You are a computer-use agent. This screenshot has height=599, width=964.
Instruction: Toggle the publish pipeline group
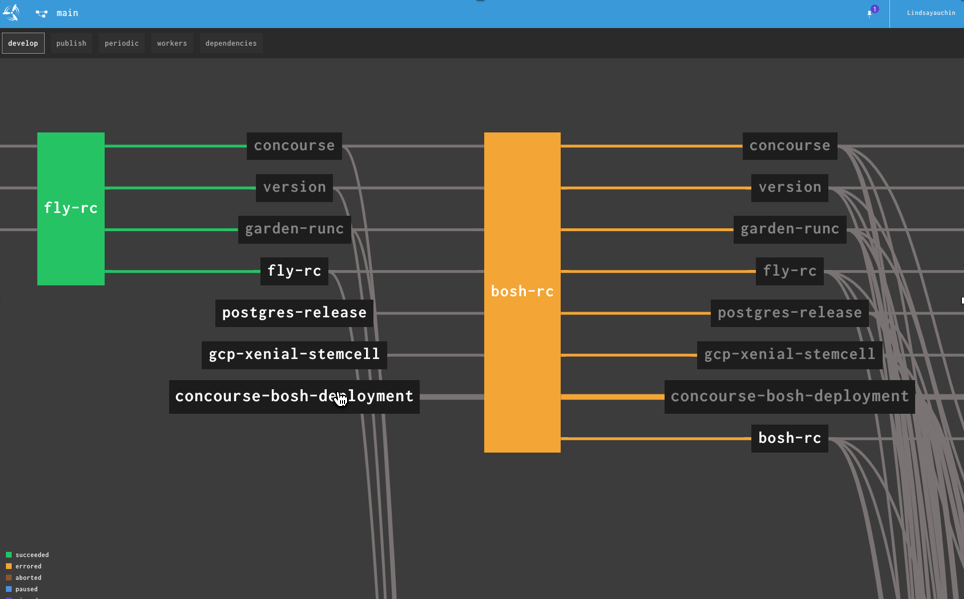71,43
